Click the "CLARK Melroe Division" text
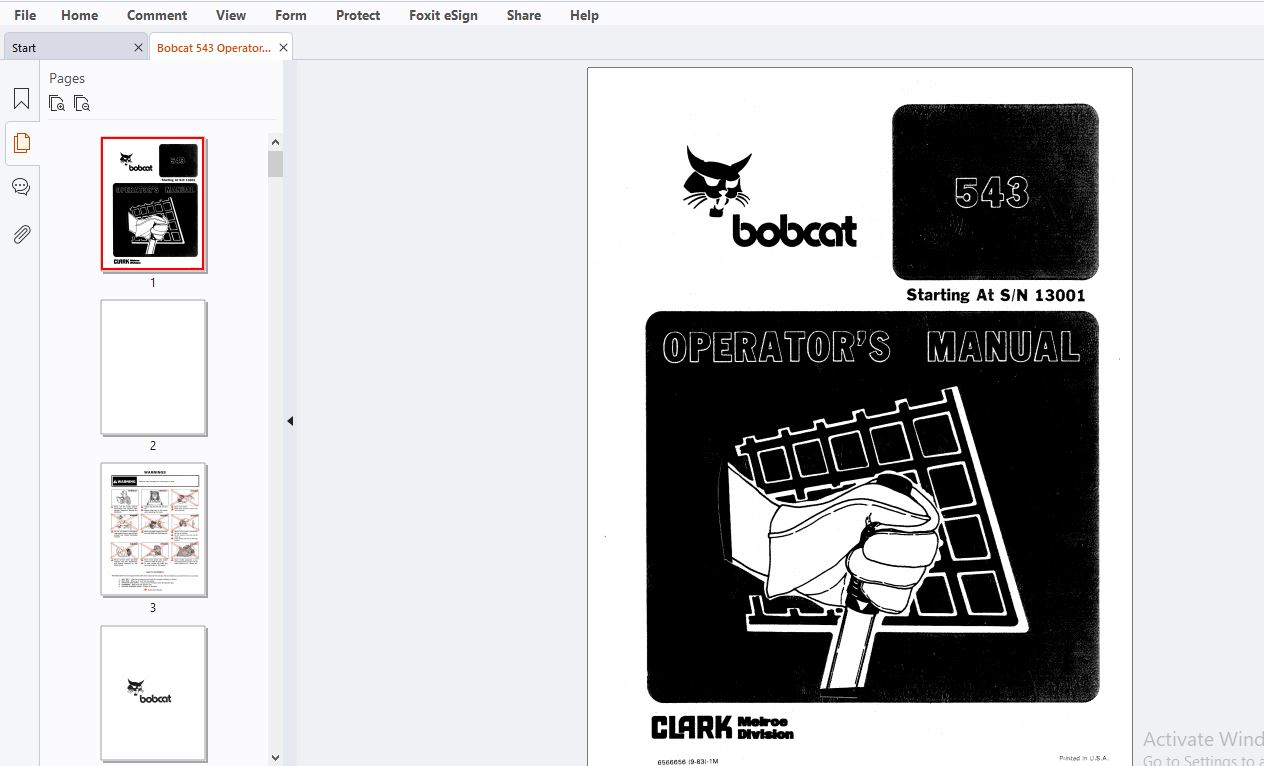This screenshot has height=766, width=1264. pos(722,727)
